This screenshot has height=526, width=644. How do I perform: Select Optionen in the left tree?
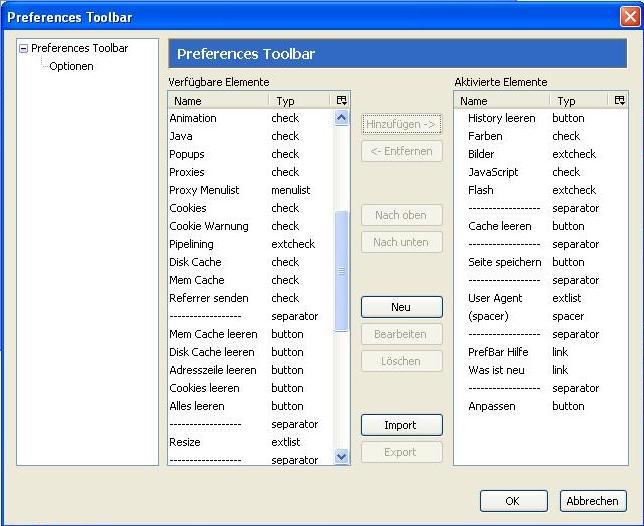71,66
